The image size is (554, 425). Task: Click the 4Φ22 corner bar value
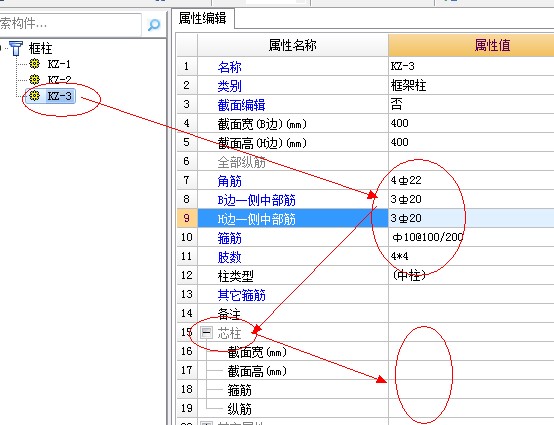tap(471, 181)
